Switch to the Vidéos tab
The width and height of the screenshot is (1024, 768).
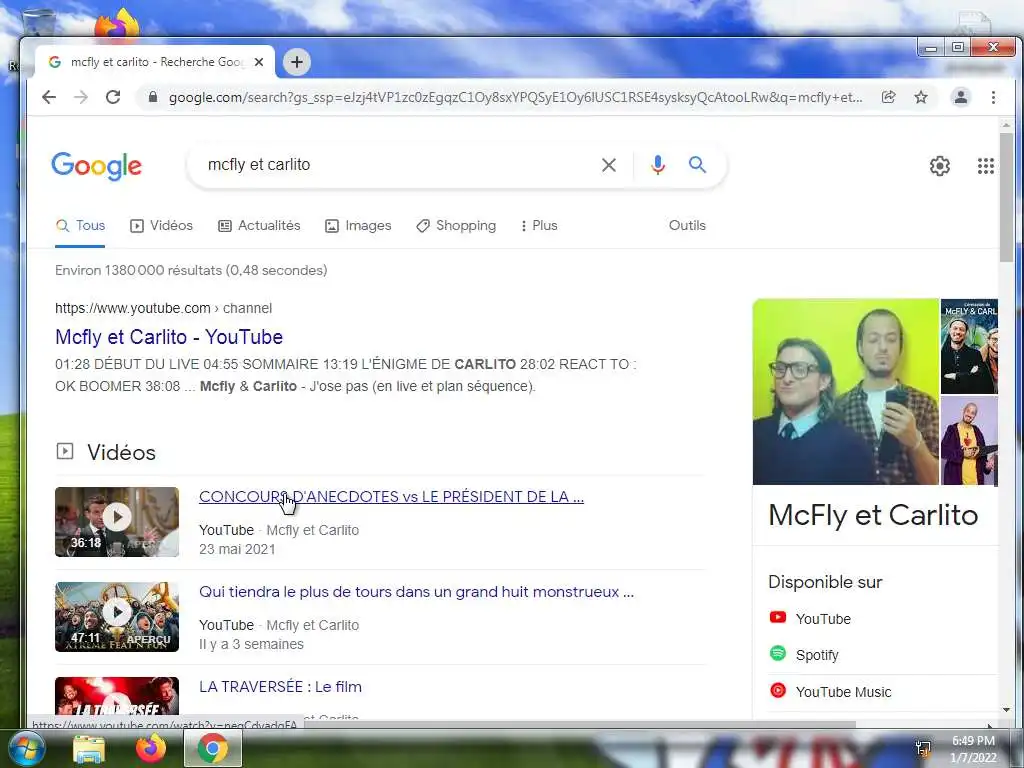click(x=161, y=225)
